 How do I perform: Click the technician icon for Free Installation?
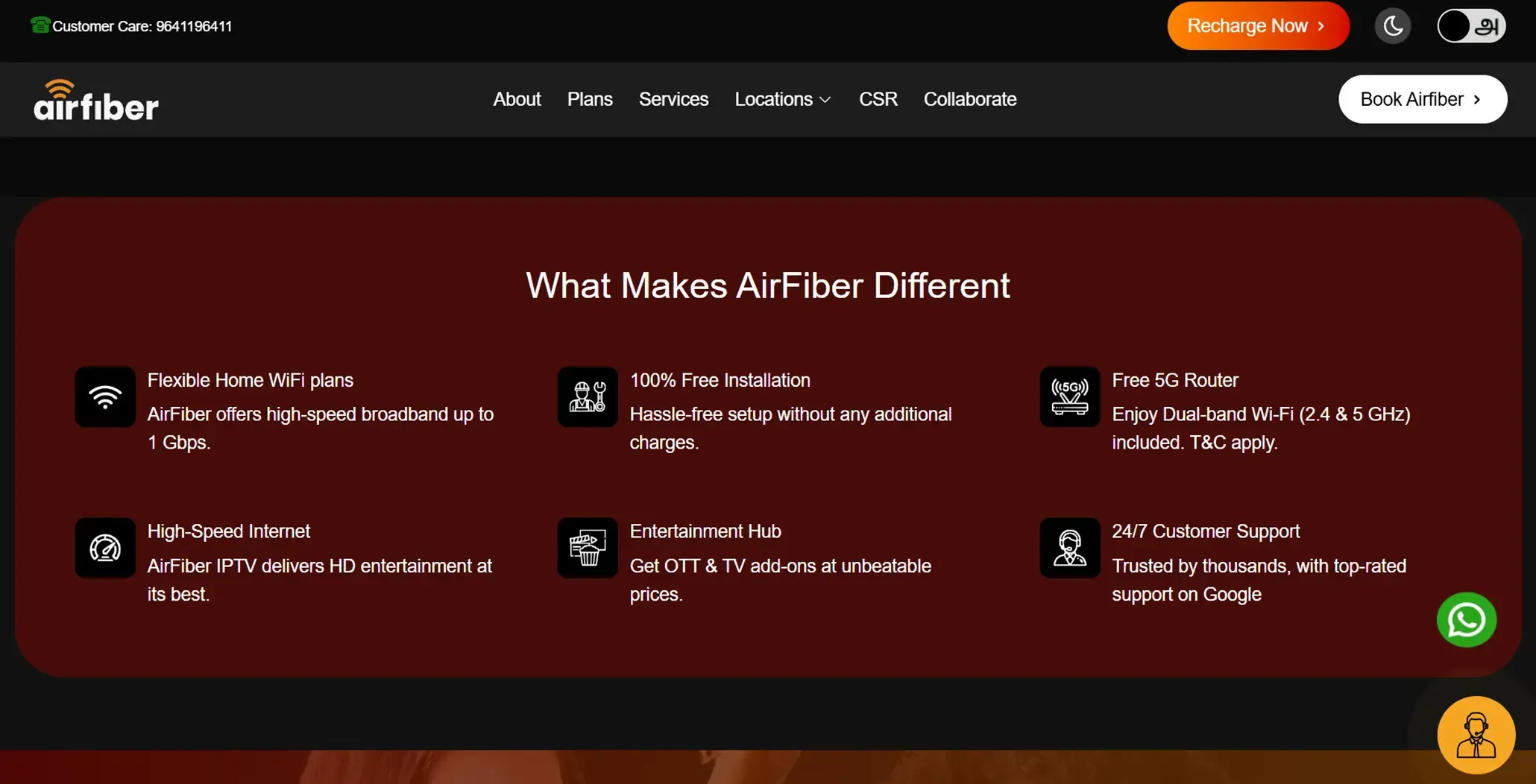click(x=588, y=396)
